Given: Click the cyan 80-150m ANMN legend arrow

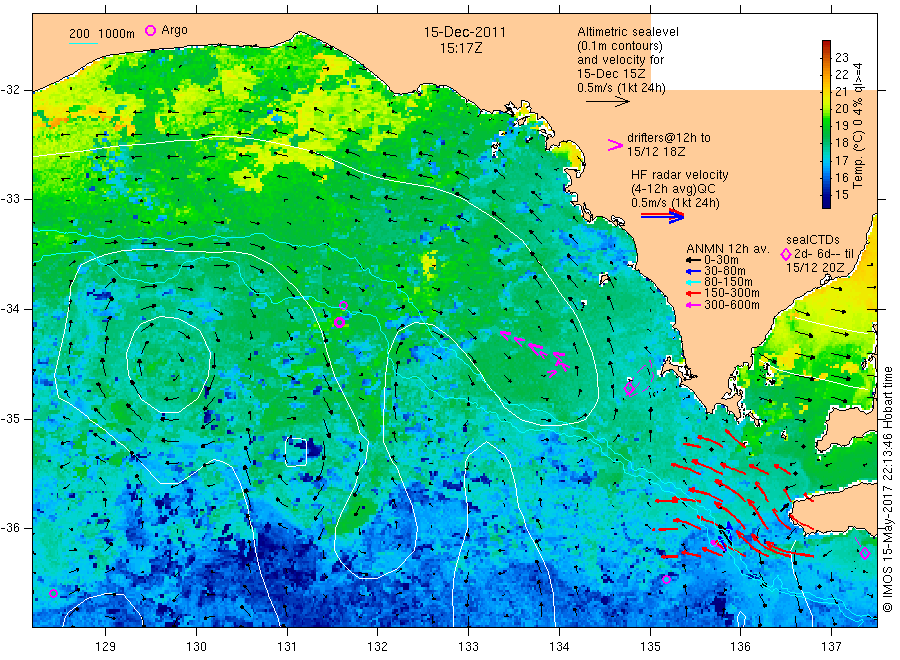Looking at the screenshot, I should point(694,282).
